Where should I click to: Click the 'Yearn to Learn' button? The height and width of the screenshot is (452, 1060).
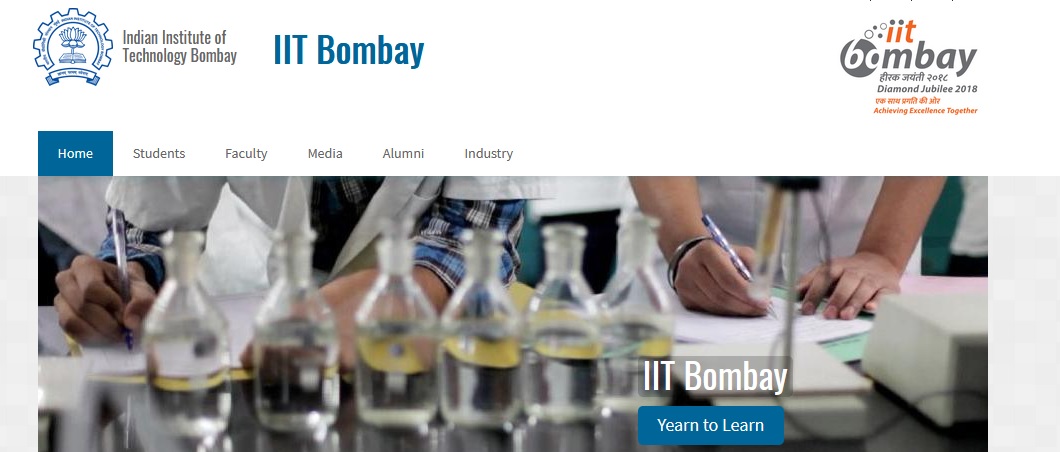(x=710, y=426)
